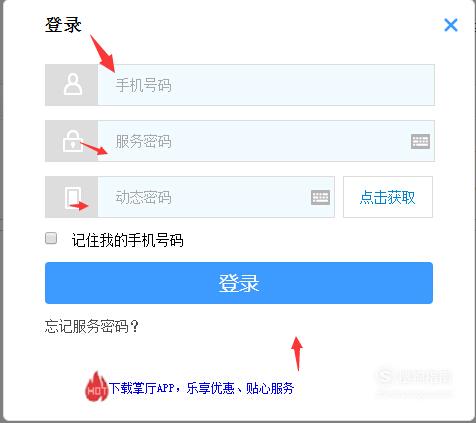Focus the 动态密码 input field
476x423 pixels.
tap(203, 197)
